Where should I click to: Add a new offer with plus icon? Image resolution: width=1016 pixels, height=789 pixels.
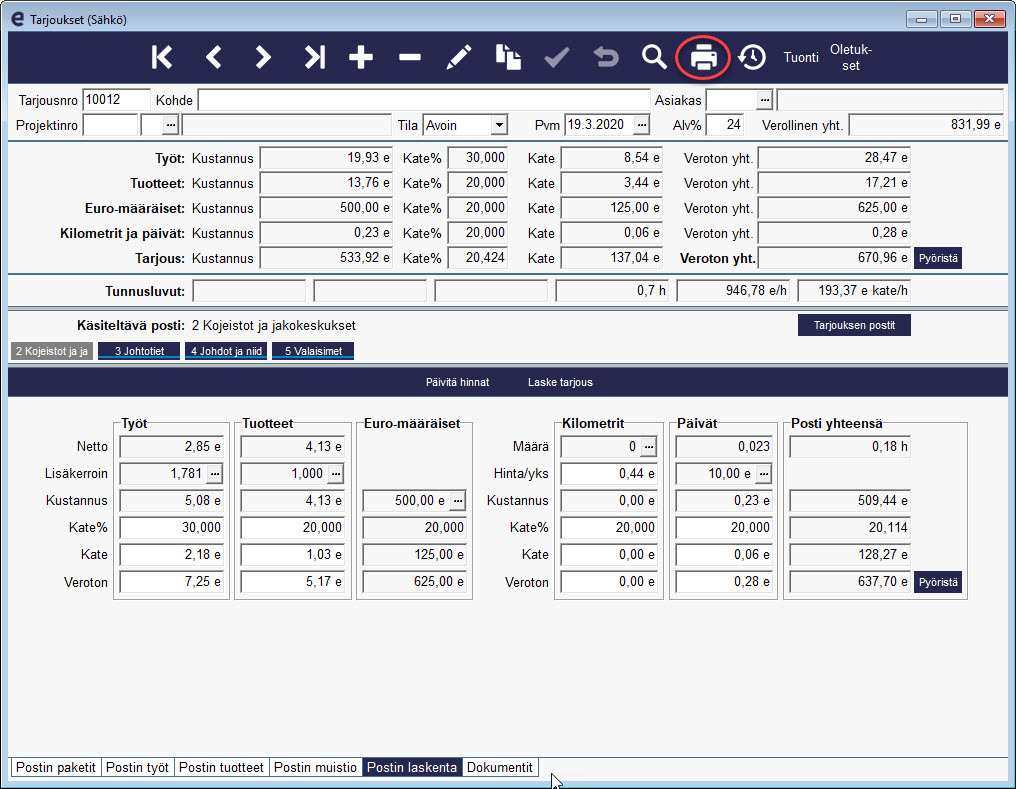point(361,58)
